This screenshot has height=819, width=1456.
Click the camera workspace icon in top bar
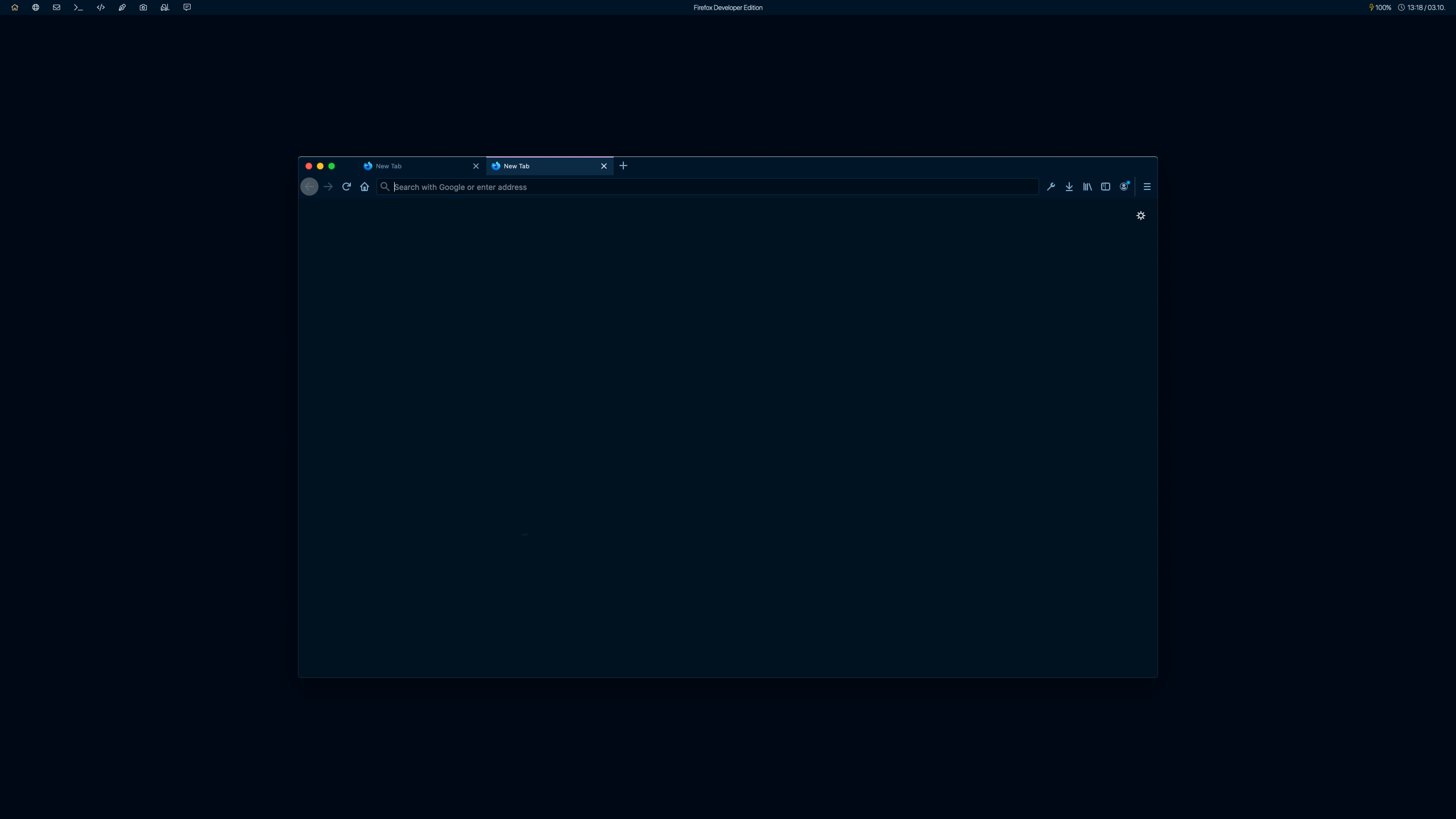pos(143,7)
